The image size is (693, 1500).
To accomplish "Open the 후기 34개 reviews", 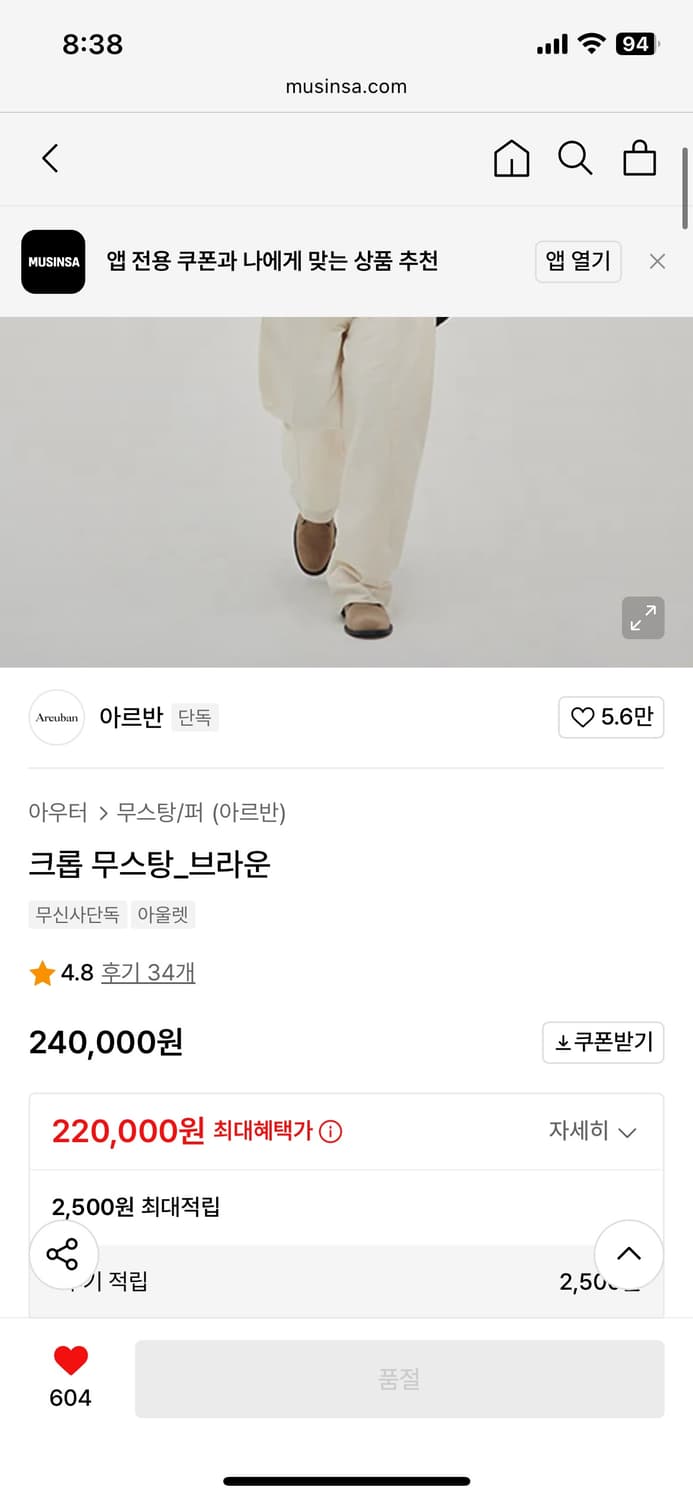I will (147, 970).
